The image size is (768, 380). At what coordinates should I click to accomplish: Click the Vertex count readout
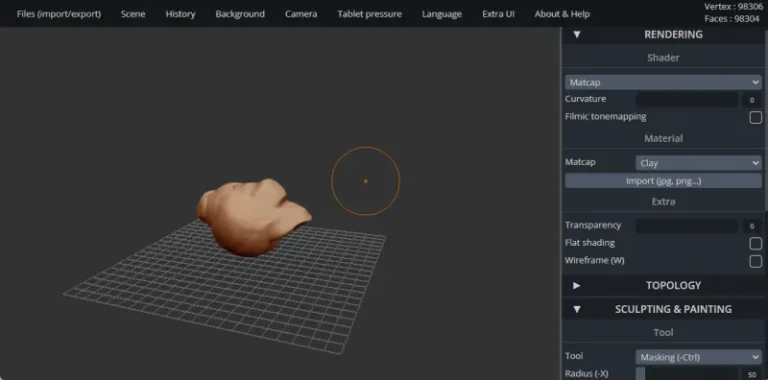[733, 6]
